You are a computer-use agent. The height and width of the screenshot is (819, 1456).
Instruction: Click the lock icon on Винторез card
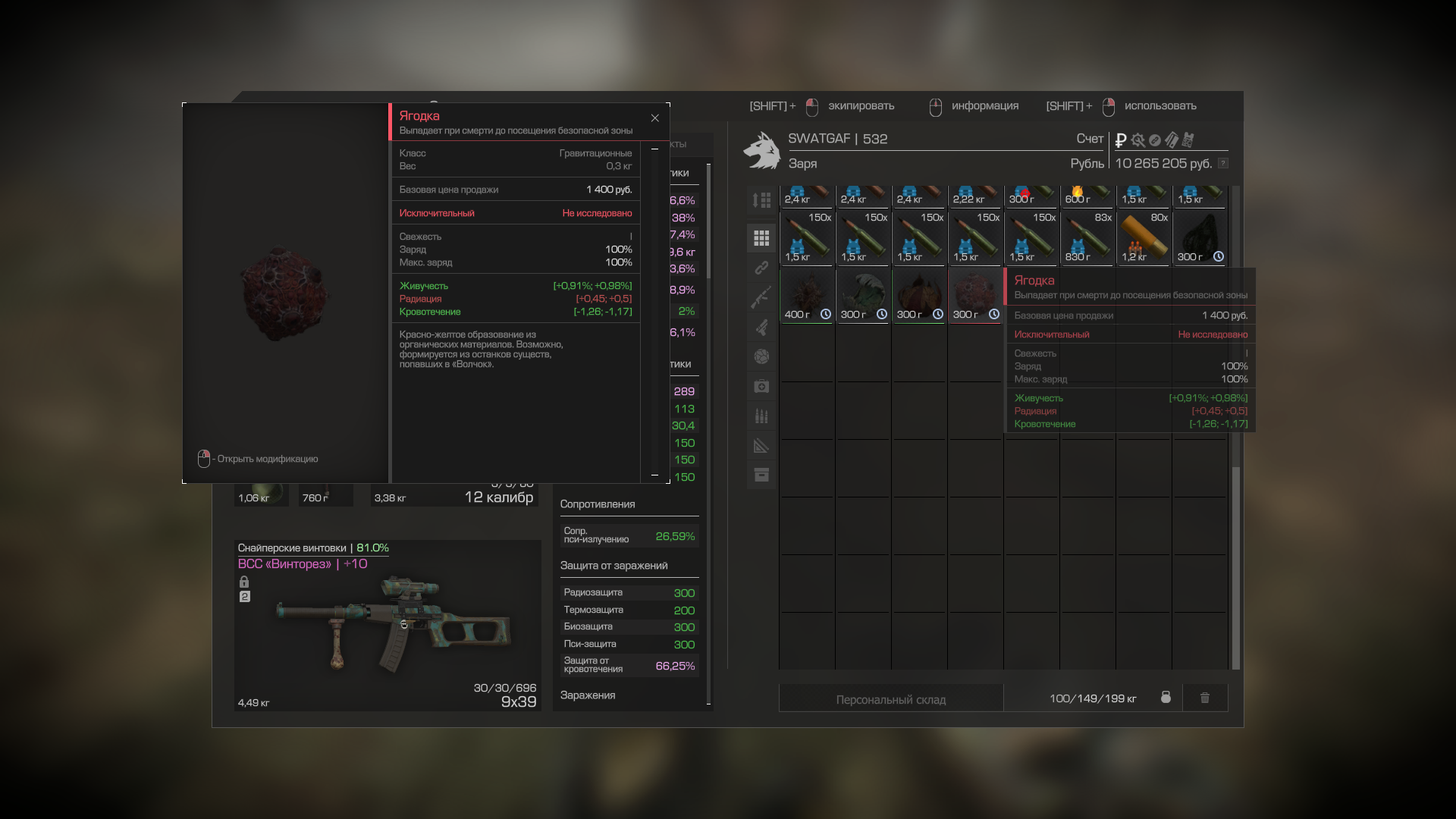point(244,582)
